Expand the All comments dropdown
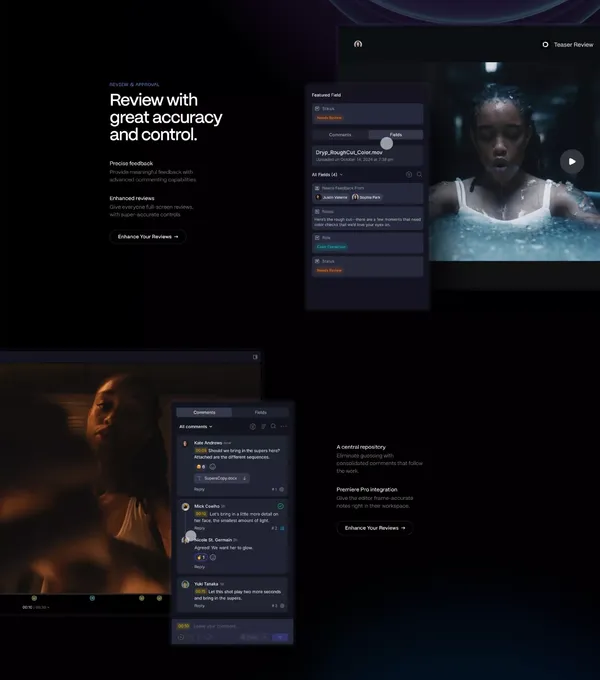Image resolution: width=600 pixels, height=680 pixels. pyautogui.click(x=196, y=427)
